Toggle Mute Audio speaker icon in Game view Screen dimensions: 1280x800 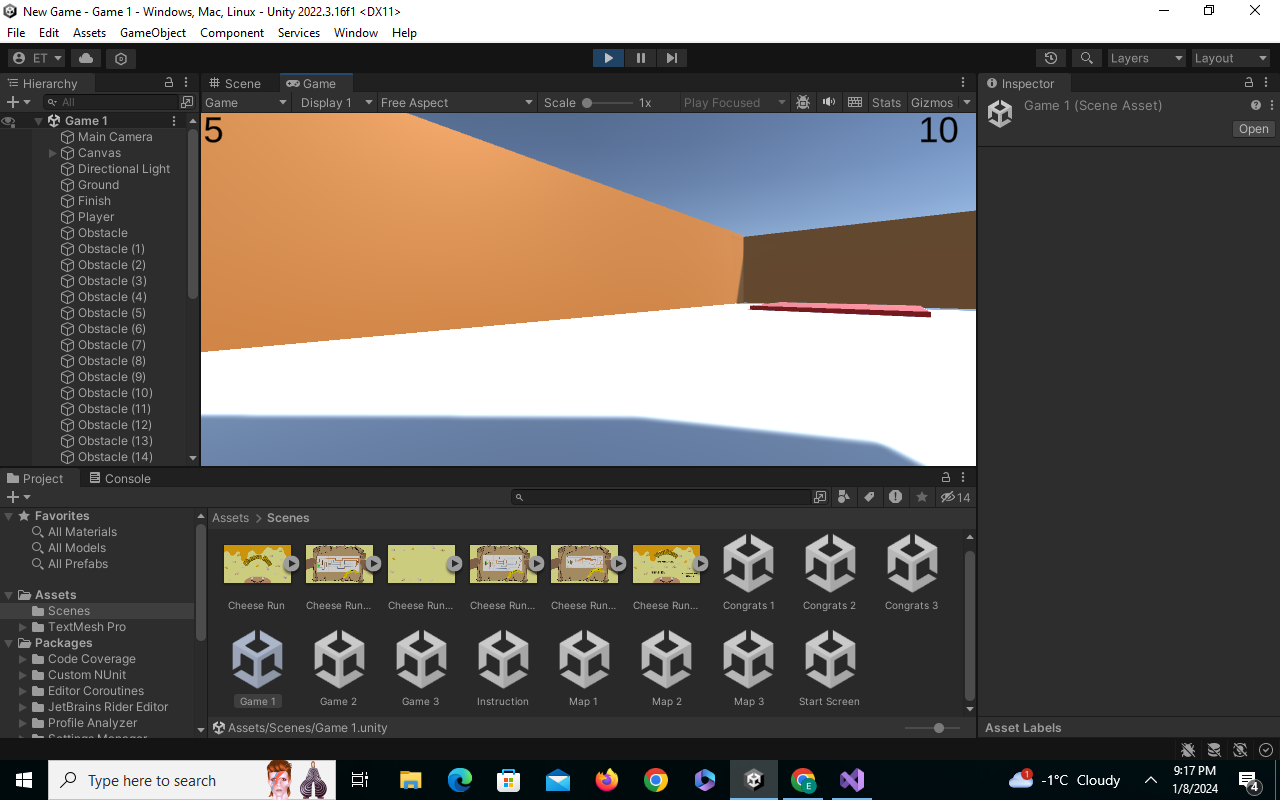pos(829,102)
